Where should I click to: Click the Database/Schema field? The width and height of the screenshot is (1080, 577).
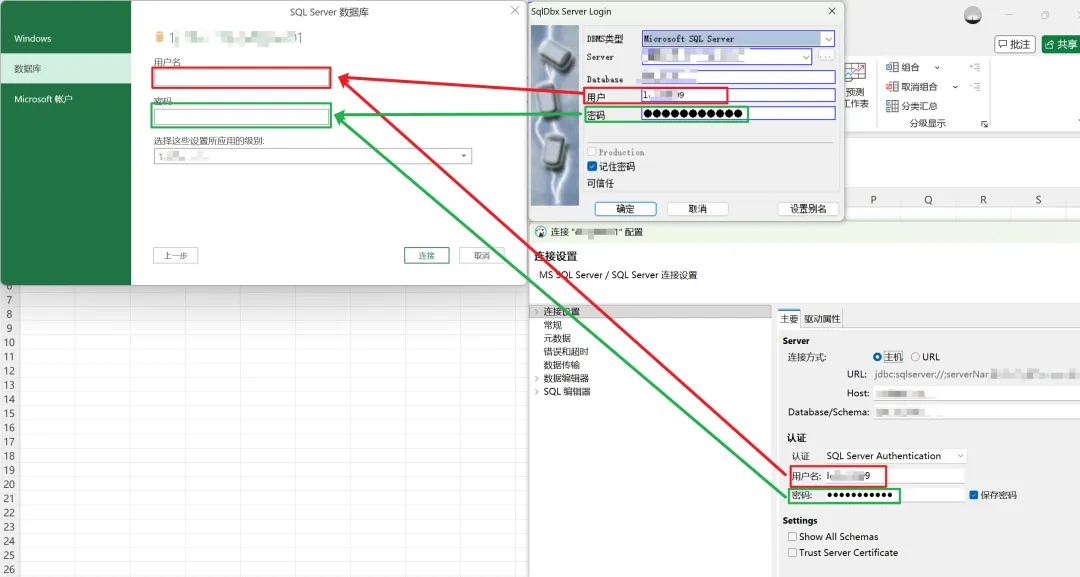tap(977, 412)
